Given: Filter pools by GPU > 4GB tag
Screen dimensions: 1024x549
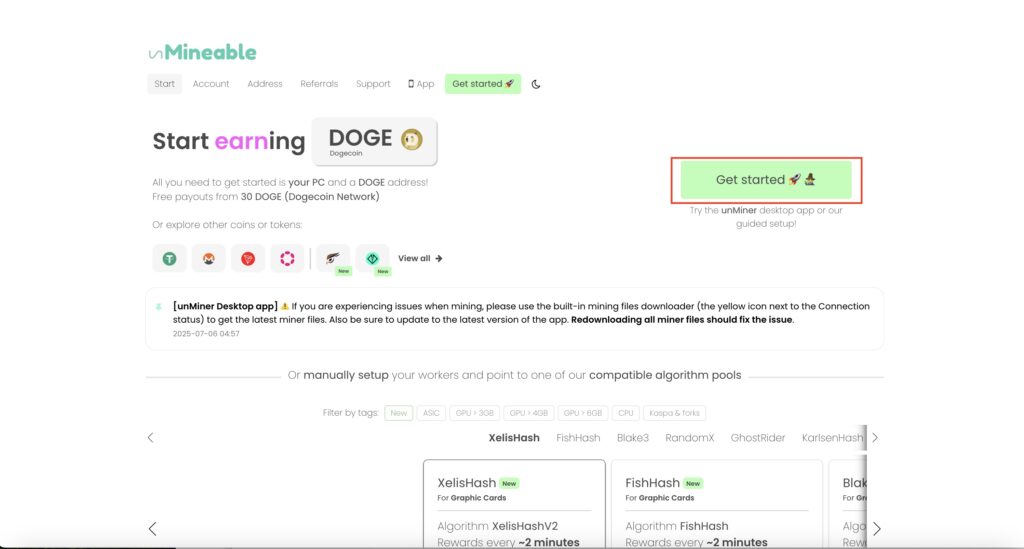Looking at the screenshot, I should pyautogui.click(x=528, y=413).
